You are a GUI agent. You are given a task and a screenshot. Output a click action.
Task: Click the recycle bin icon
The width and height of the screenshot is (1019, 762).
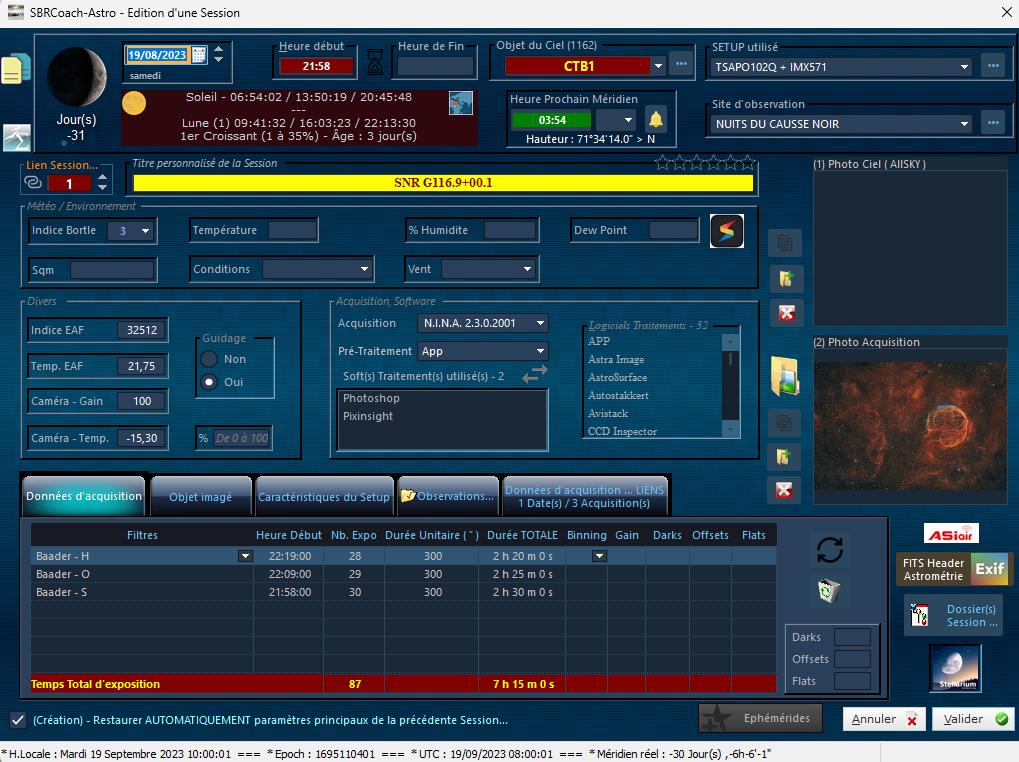click(x=829, y=591)
